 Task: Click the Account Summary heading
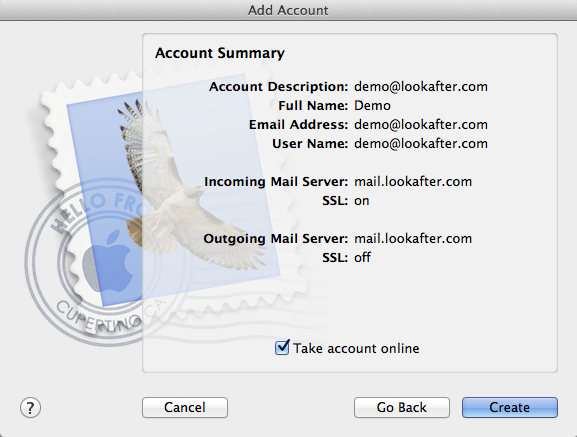[220, 53]
